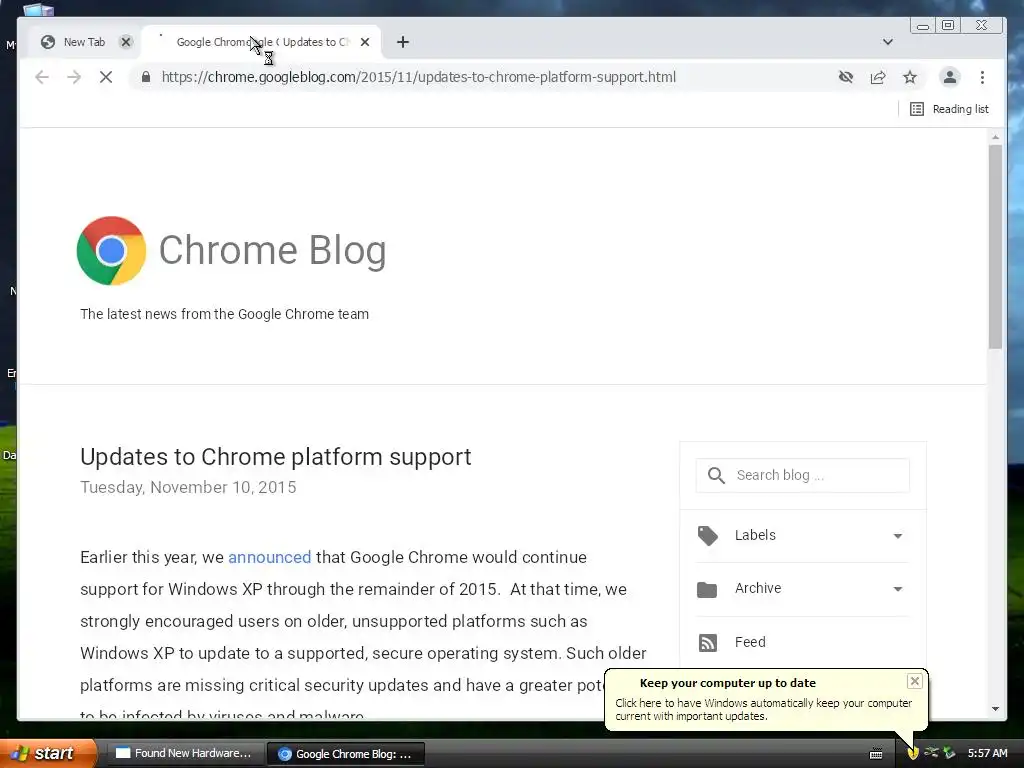Open Chrome's three-dot menu
This screenshot has width=1024, height=768.
(x=982, y=77)
